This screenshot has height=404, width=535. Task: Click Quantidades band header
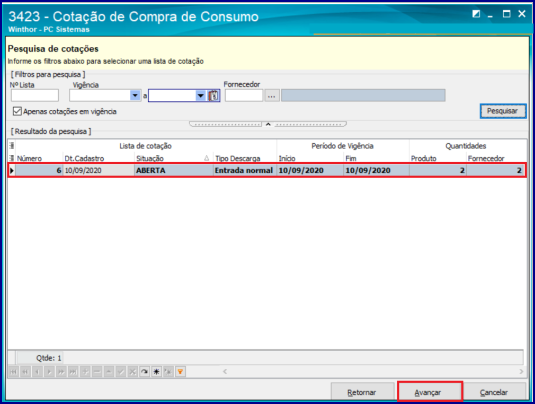pyautogui.click(x=466, y=146)
